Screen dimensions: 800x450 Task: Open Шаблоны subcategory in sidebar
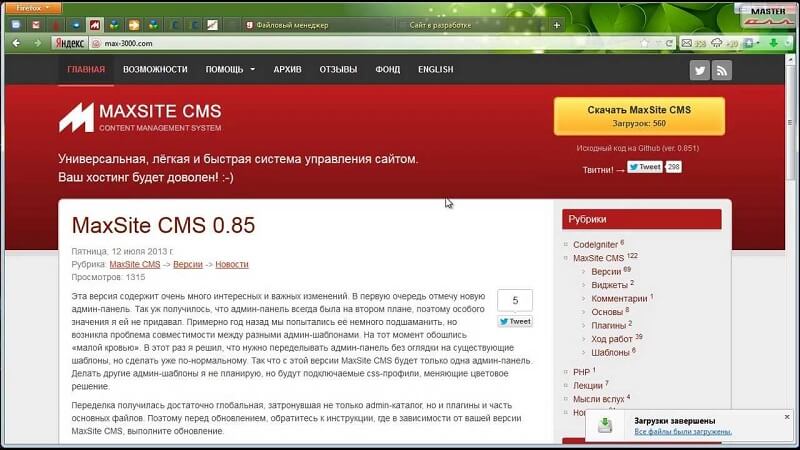610,353
